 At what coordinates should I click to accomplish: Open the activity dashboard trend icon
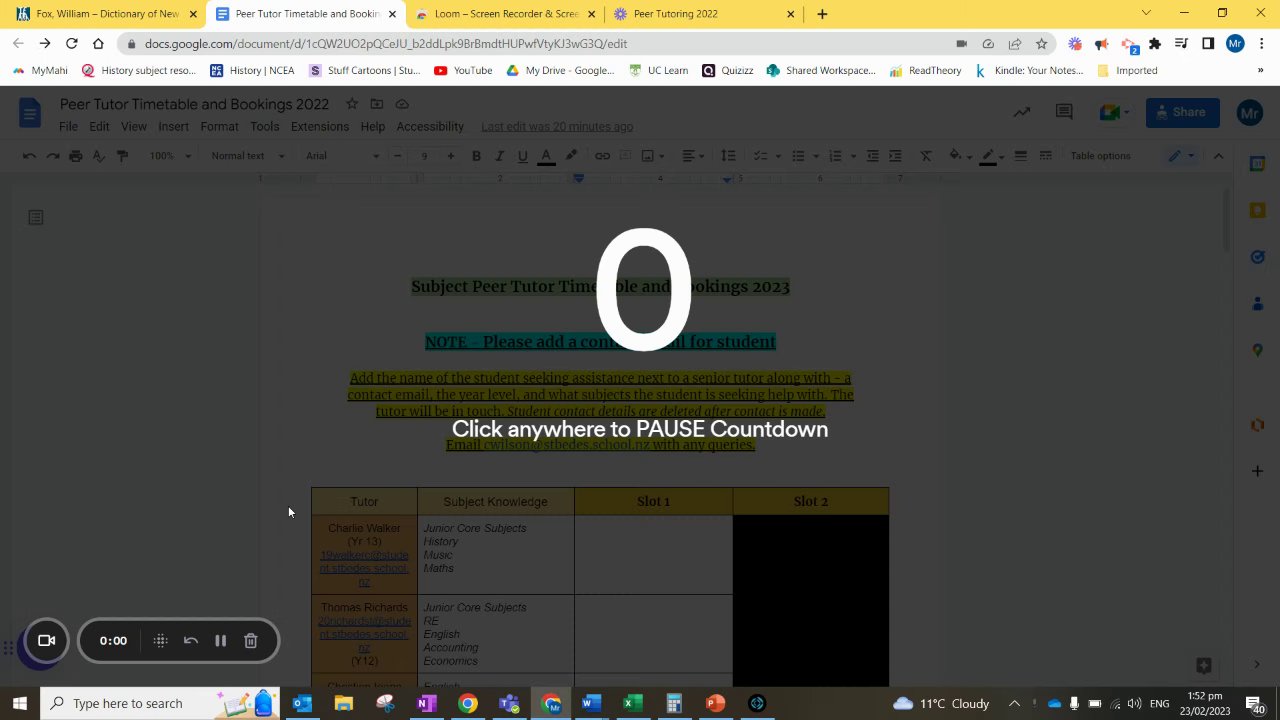pyautogui.click(x=1022, y=112)
